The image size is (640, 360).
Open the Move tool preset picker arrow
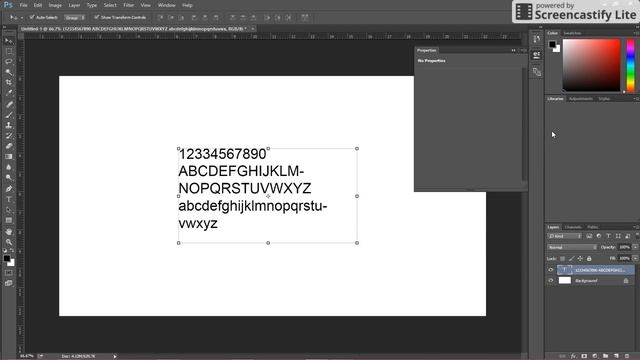(x=21, y=18)
